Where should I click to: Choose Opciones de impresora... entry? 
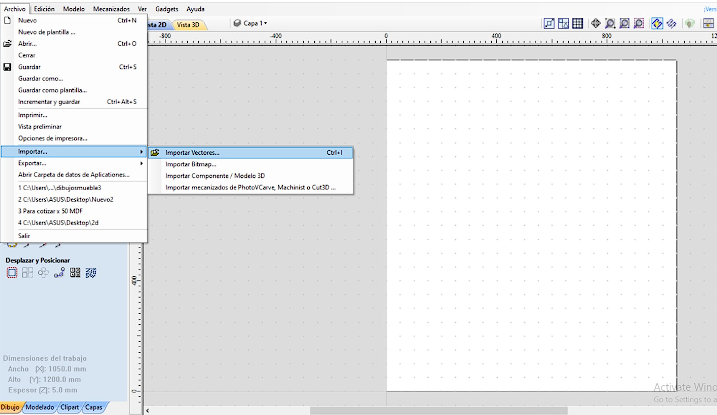click(x=74, y=138)
